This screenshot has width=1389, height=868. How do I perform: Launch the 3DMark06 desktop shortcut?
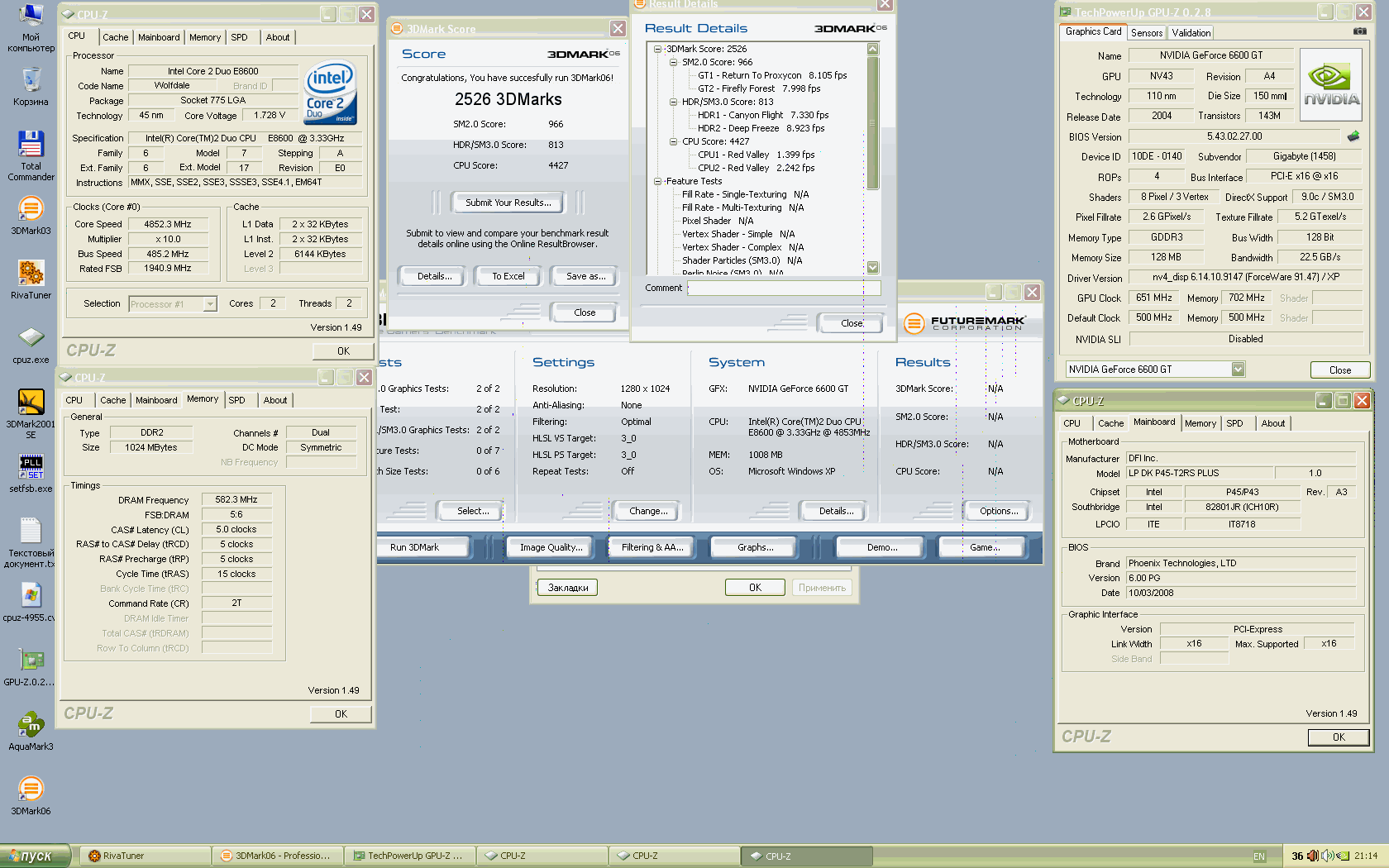coord(31,796)
